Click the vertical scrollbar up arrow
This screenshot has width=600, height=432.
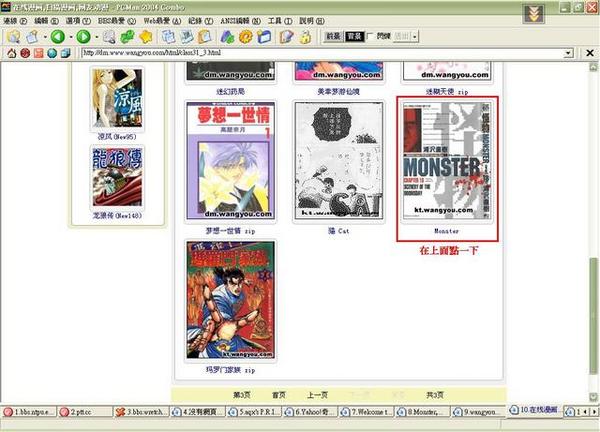point(593,67)
